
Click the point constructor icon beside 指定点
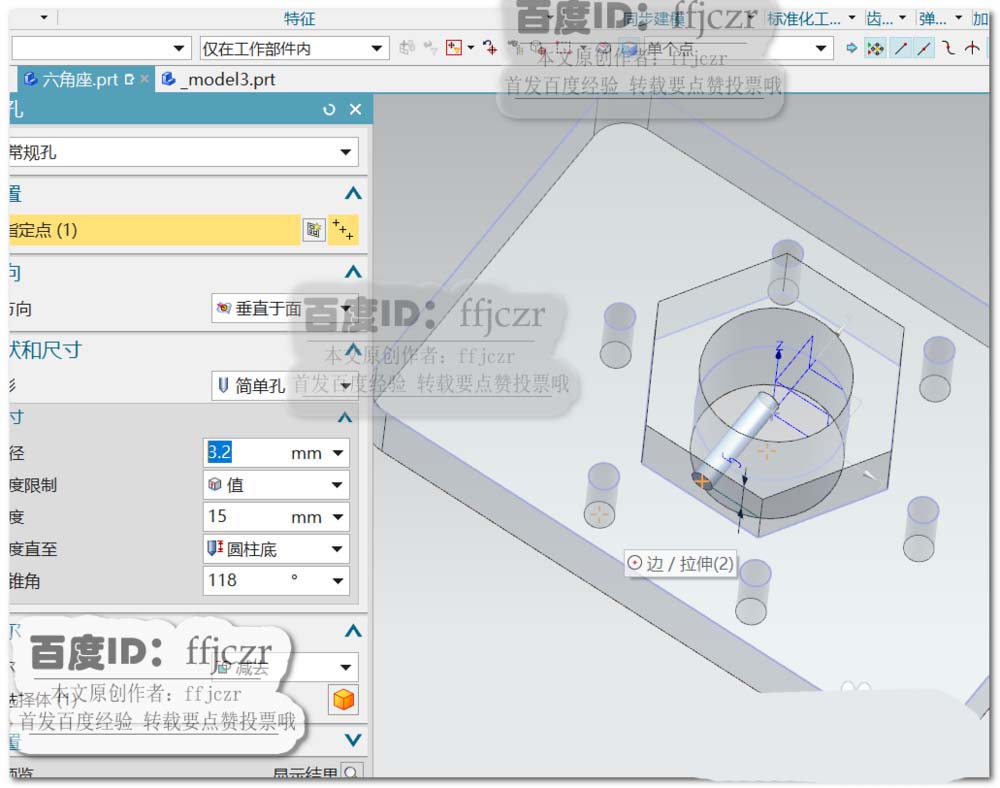pyautogui.click(x=343, y=230)
